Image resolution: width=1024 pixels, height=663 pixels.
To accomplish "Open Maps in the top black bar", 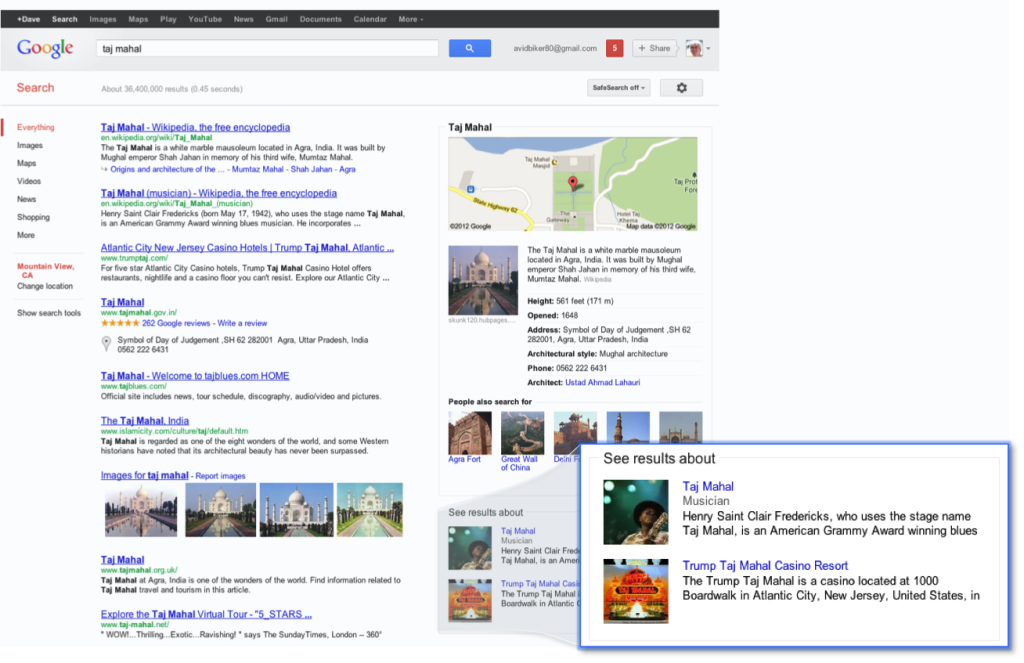I will coord(138,19).
